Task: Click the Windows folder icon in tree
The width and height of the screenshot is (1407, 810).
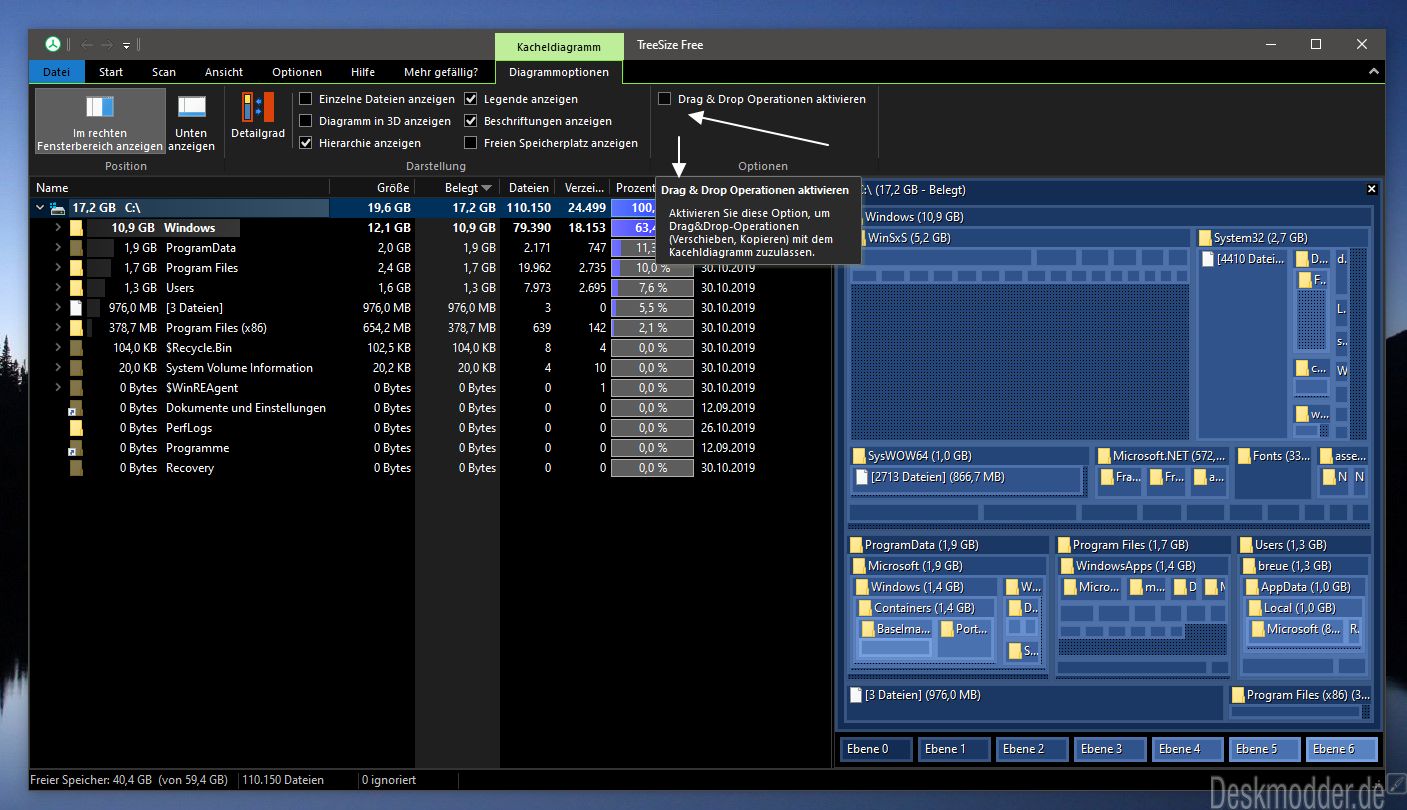Action: [76, 228]
